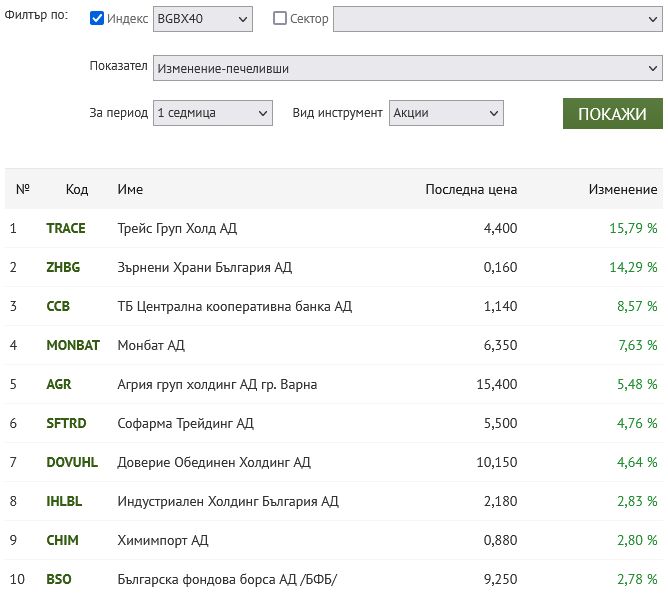Click the 14,29 % change value

[x=633, y=267]
